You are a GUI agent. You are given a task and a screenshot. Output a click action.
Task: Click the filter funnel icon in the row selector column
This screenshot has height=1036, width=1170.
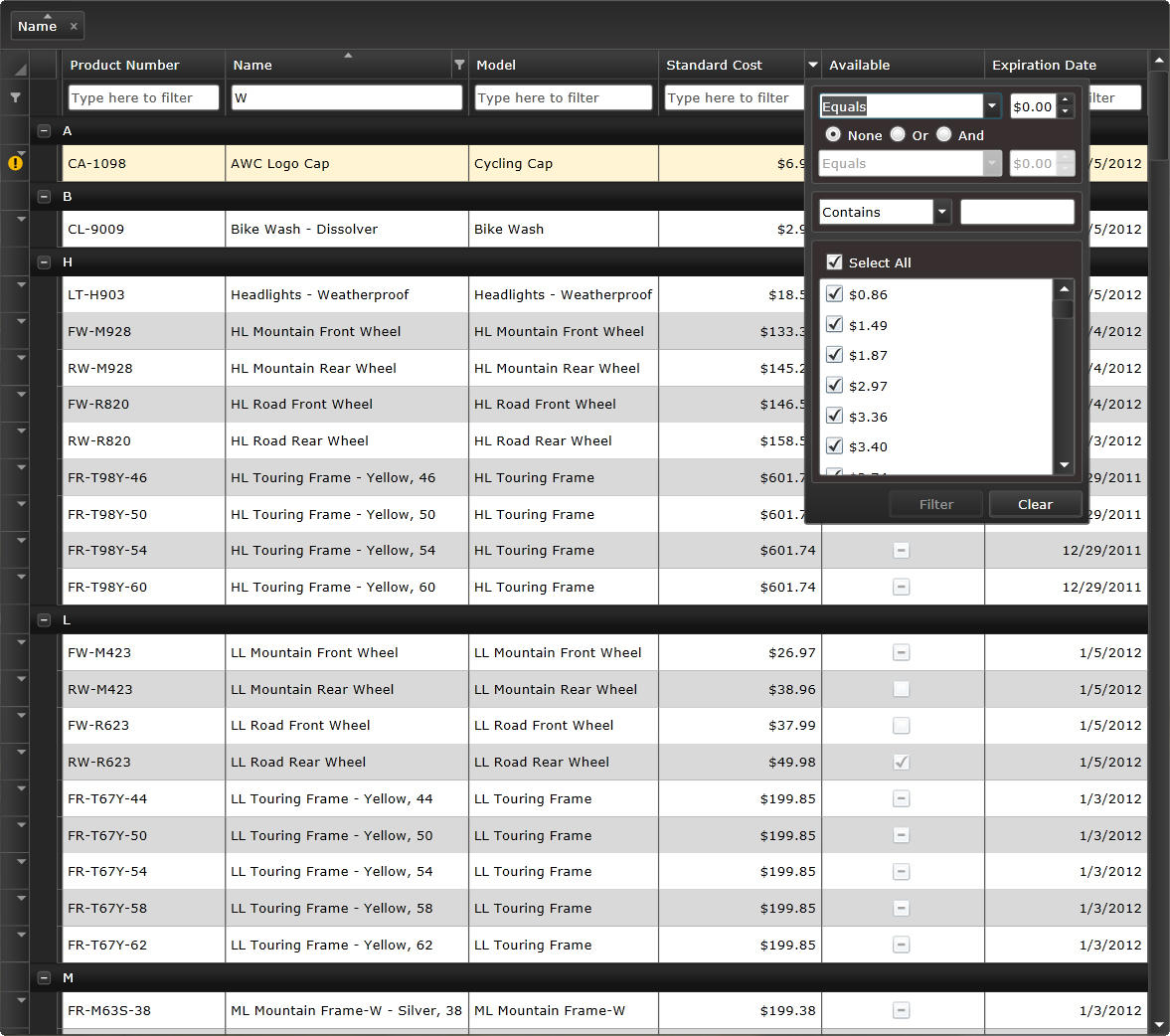16,96
